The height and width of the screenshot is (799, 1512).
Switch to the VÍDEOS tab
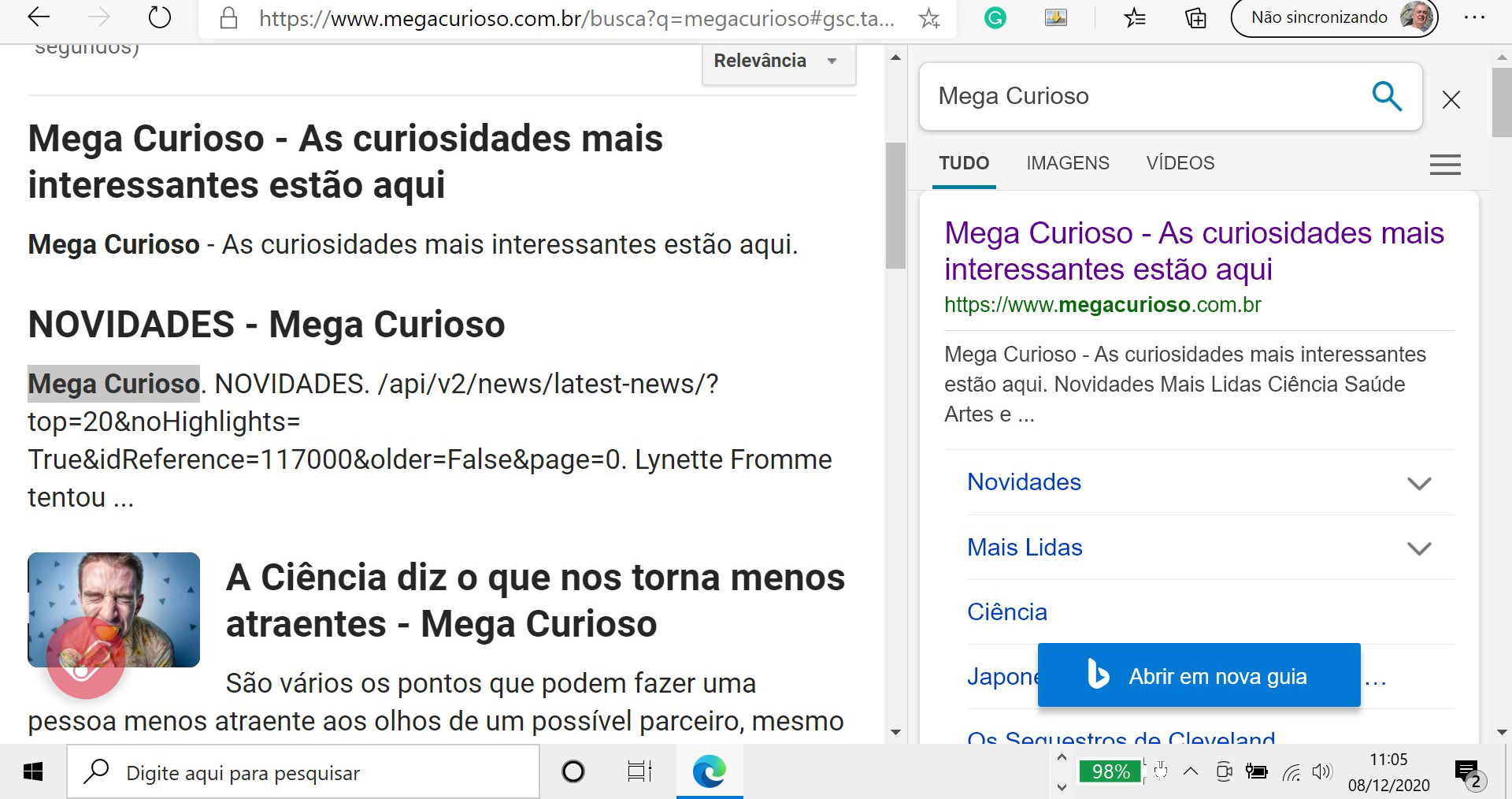(x=1180, y=163)
